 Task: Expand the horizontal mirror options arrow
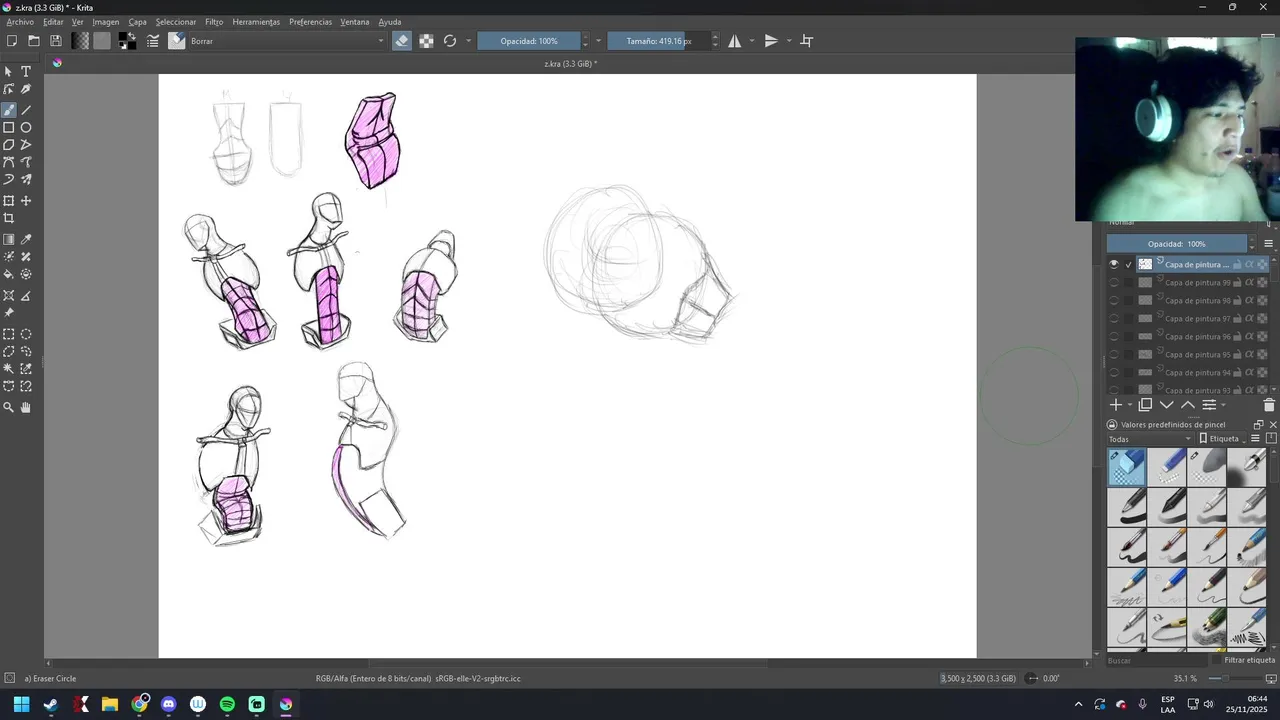click(x=752, y=41)
